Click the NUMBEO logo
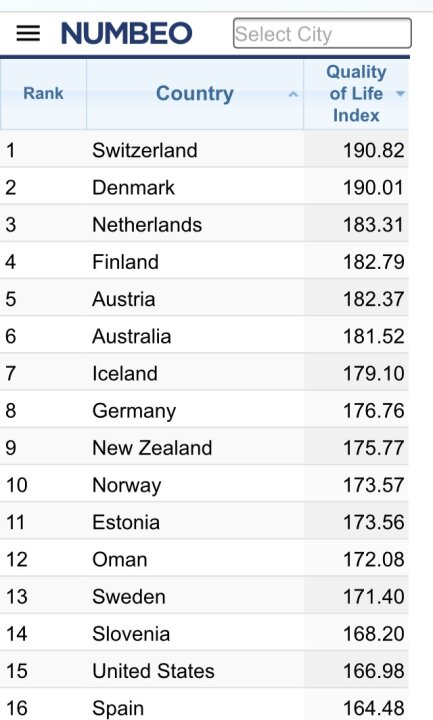 [127, 34]
